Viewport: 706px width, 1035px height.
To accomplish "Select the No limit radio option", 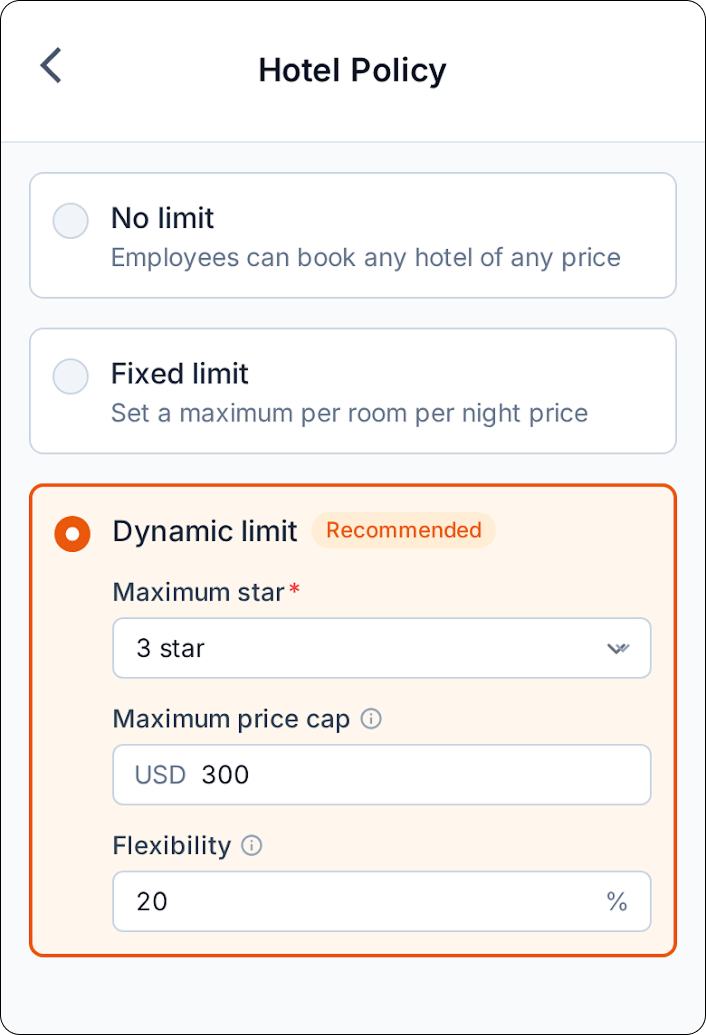I will click(70, 221).
